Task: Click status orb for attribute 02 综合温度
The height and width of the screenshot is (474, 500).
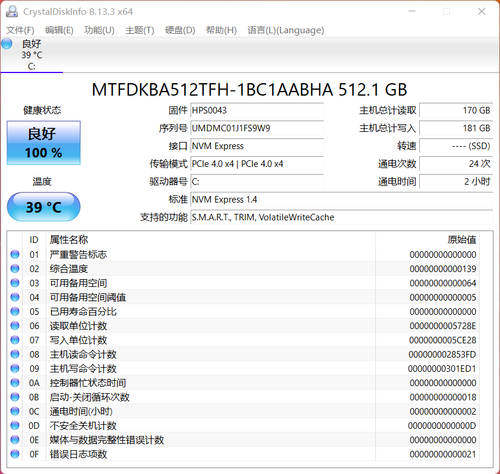Action: coord(15,269)
